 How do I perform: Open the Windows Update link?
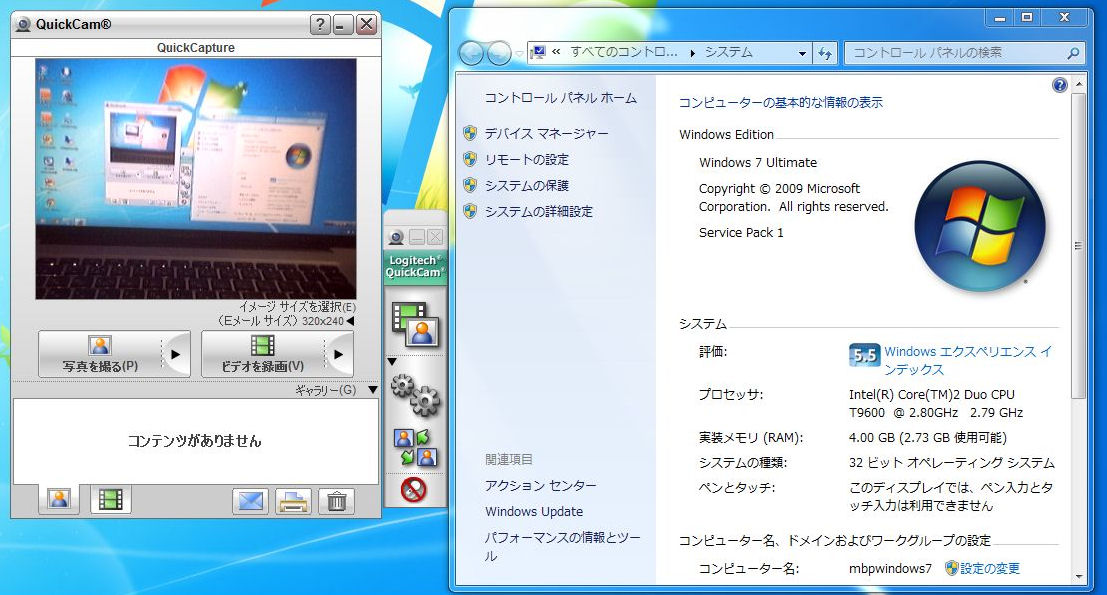(x=534, y=512)
